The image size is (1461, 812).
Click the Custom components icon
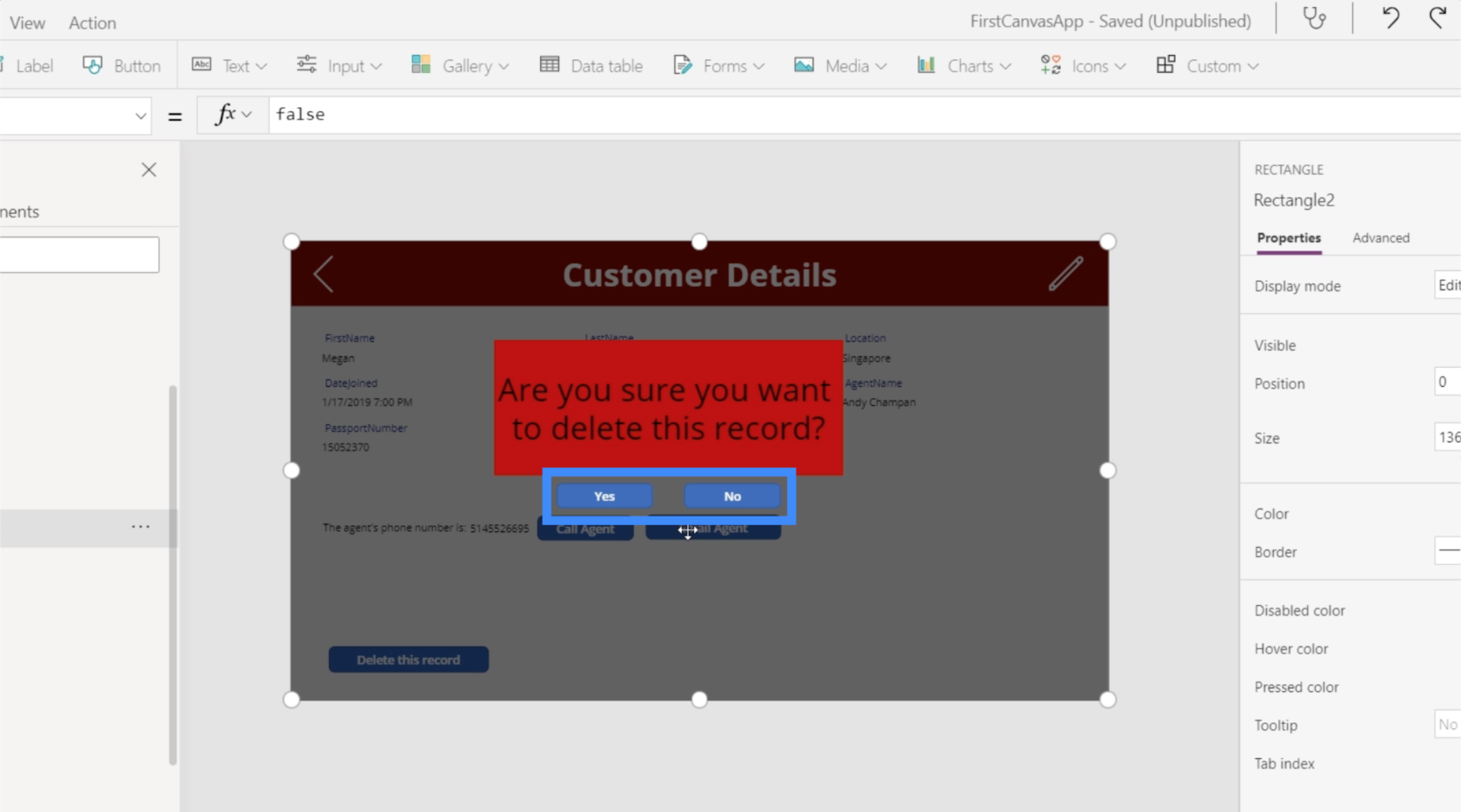1165,64
